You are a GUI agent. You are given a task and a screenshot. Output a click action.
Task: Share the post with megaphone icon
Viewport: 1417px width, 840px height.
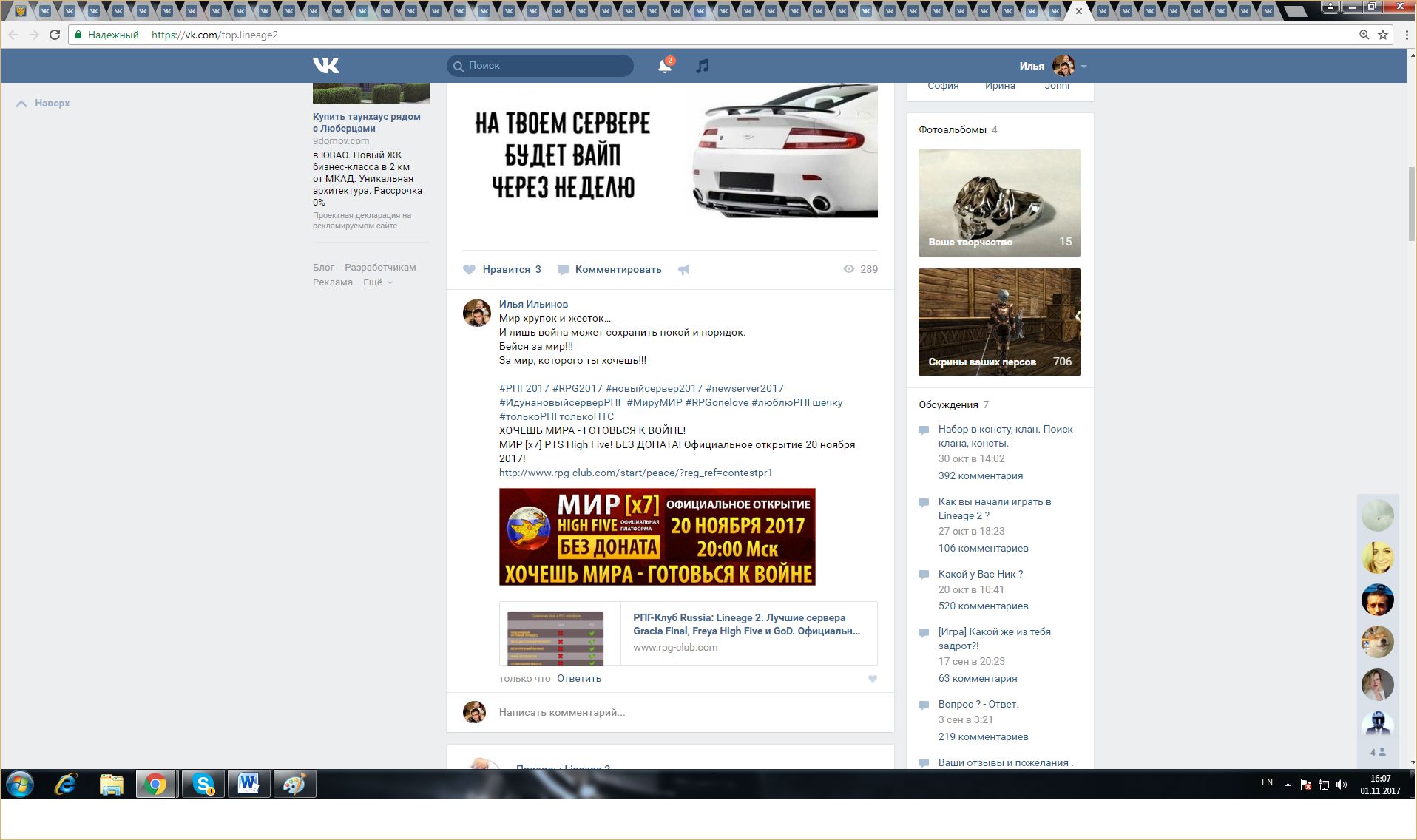coord(684,270)
